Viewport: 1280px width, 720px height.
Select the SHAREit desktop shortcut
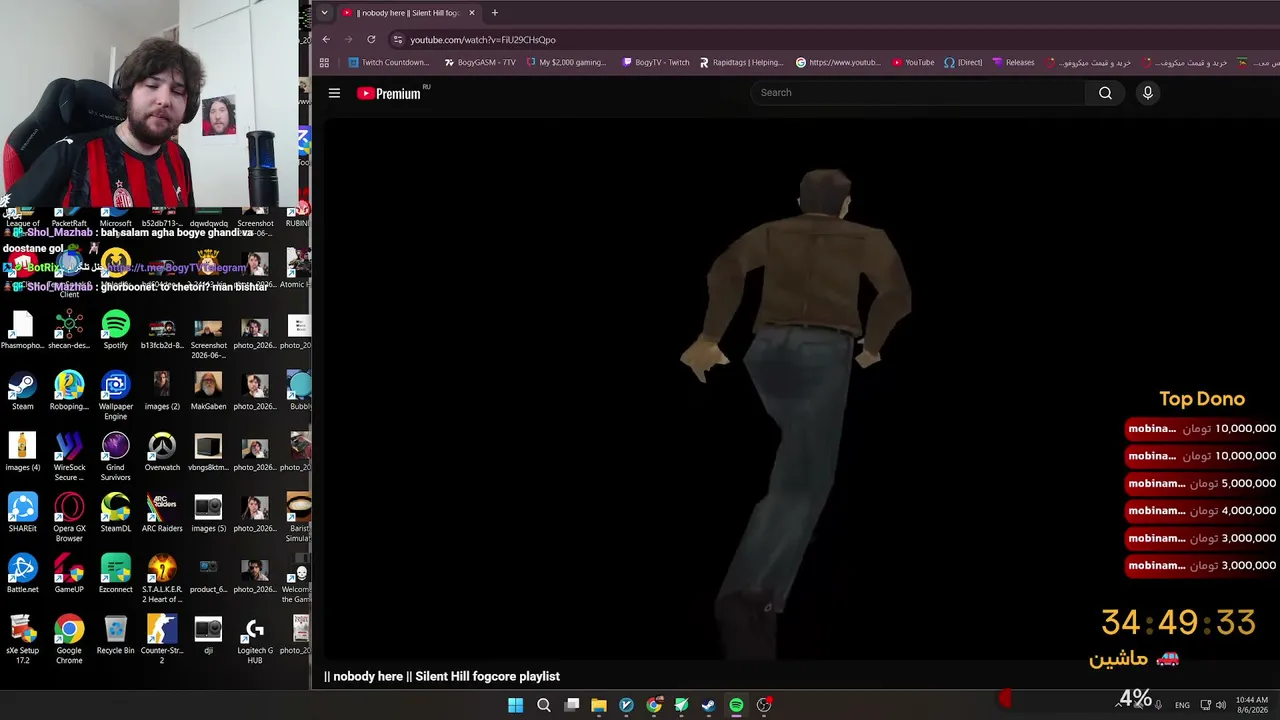[22, 514]
